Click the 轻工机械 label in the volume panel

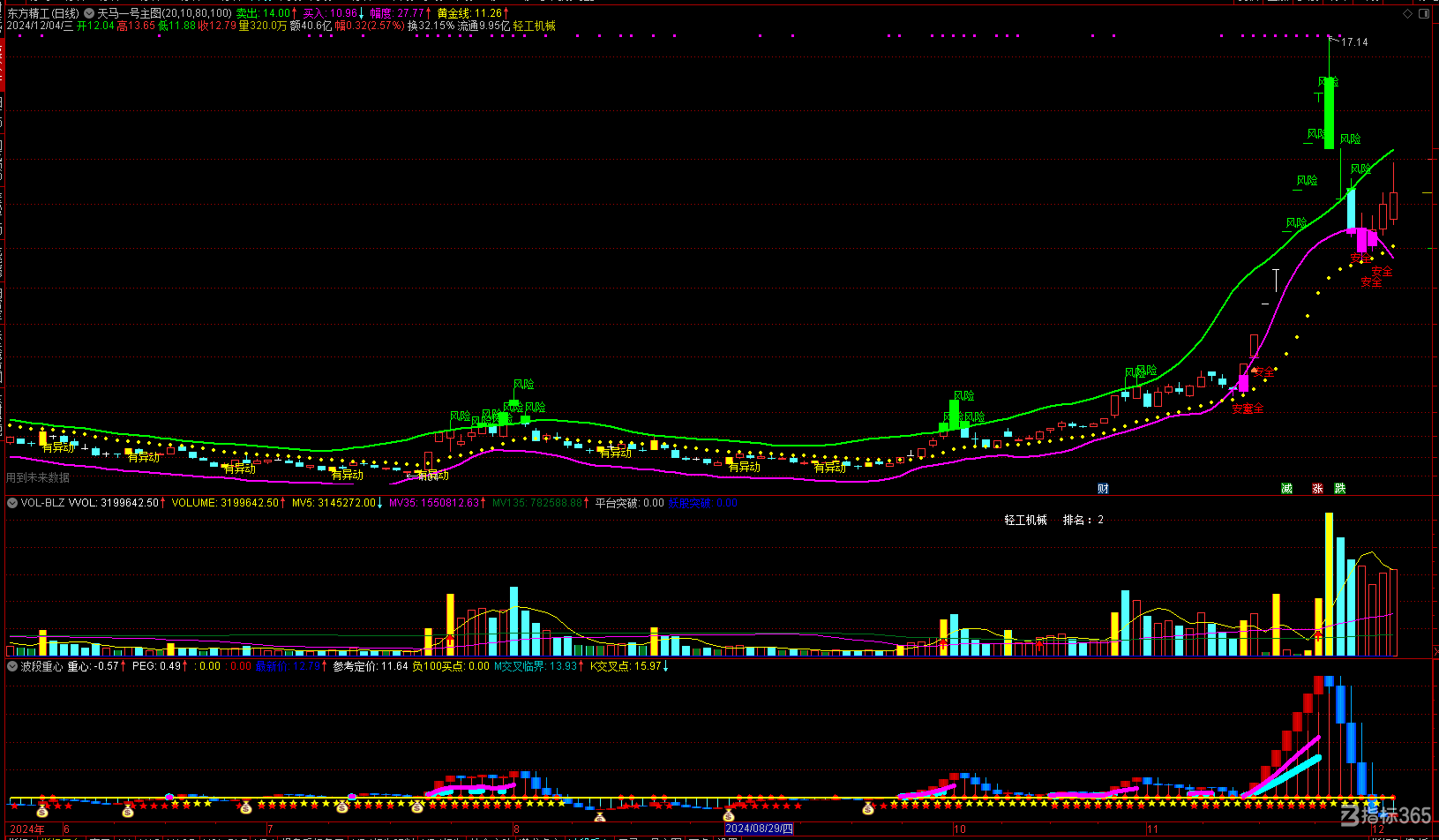[1025, 521]
